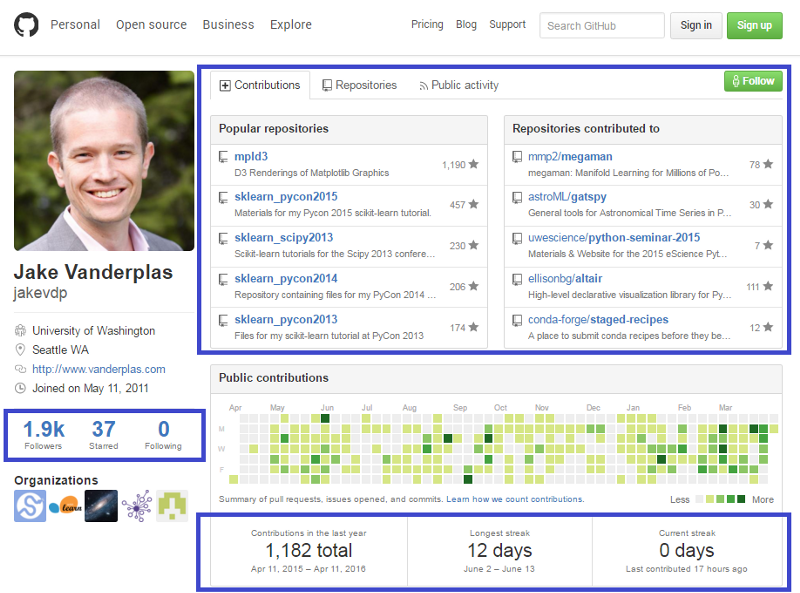Switch to the Repositories tab
The height and width of the screenshot is (593, 800).
[x=360, y=85]
